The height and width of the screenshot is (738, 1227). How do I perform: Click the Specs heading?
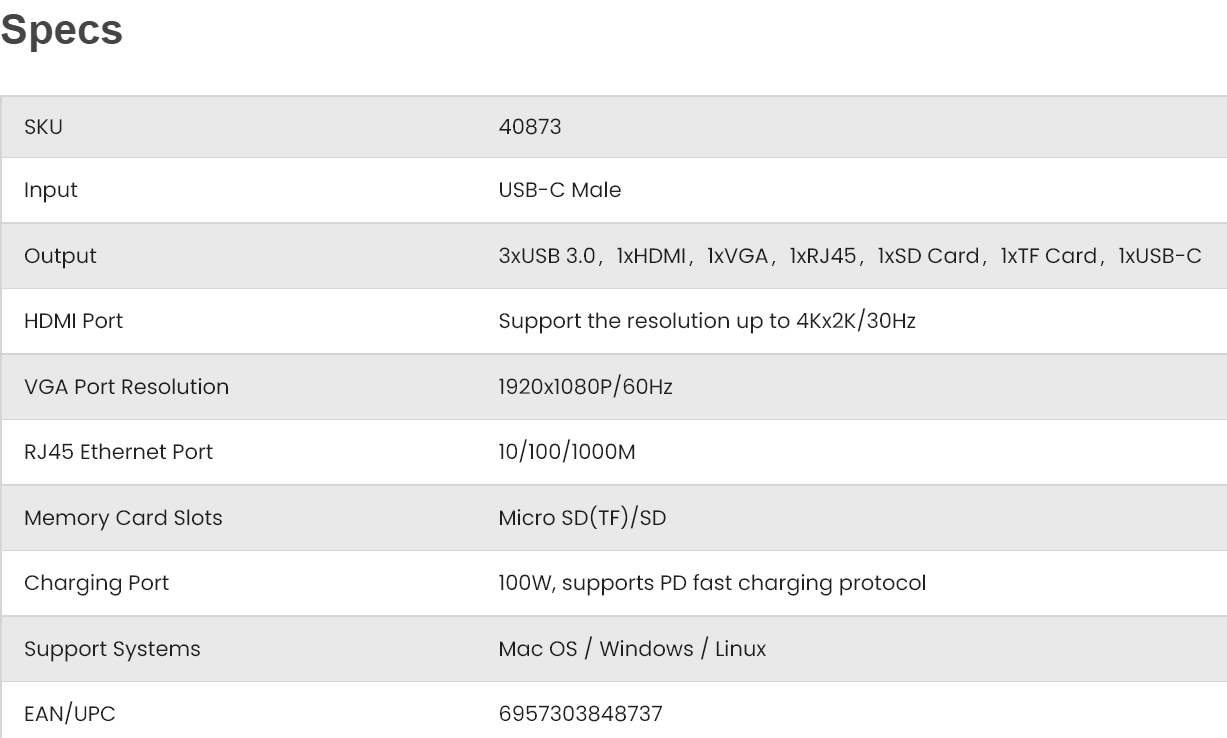(62, 30)
